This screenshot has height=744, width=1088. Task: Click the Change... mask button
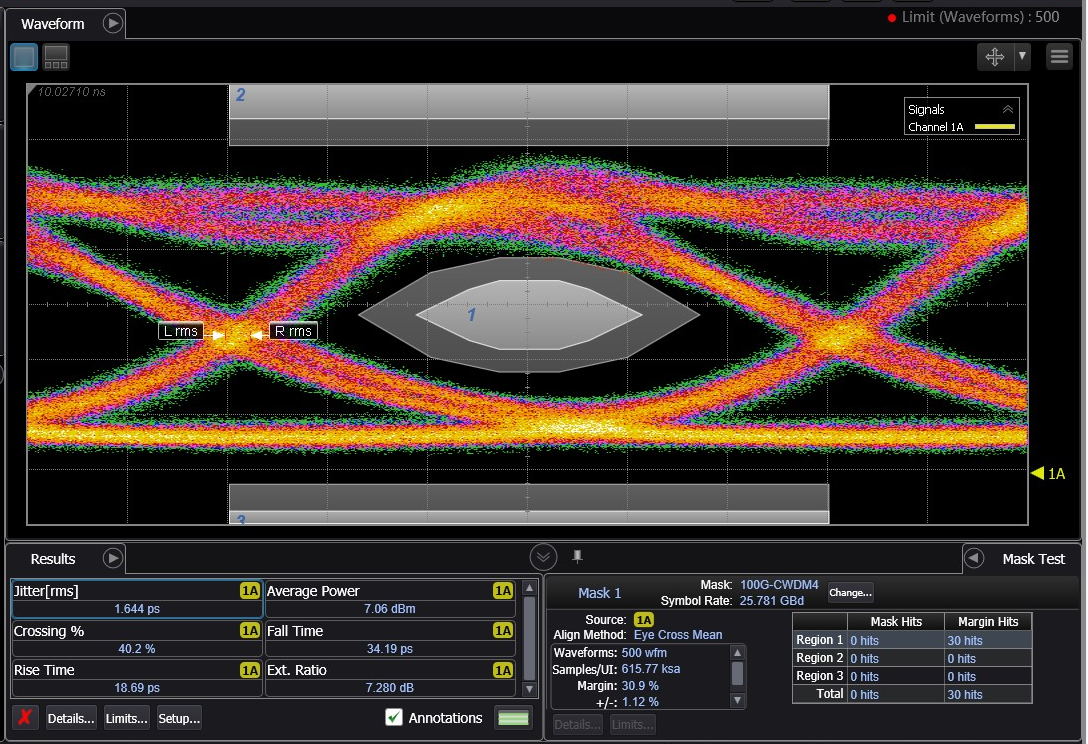pos(850,592)
